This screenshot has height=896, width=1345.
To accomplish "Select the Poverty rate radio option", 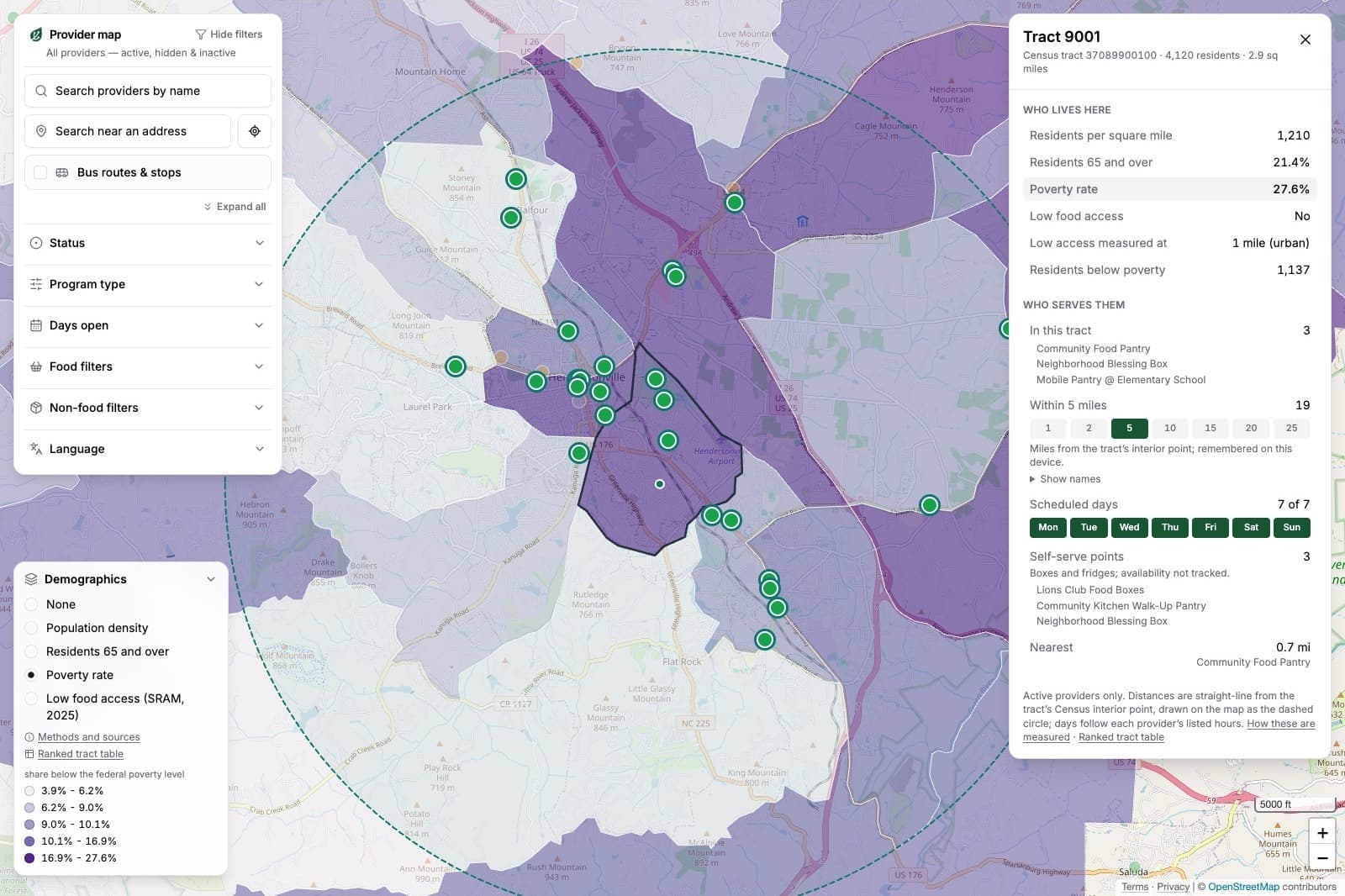I will [31, 675].
